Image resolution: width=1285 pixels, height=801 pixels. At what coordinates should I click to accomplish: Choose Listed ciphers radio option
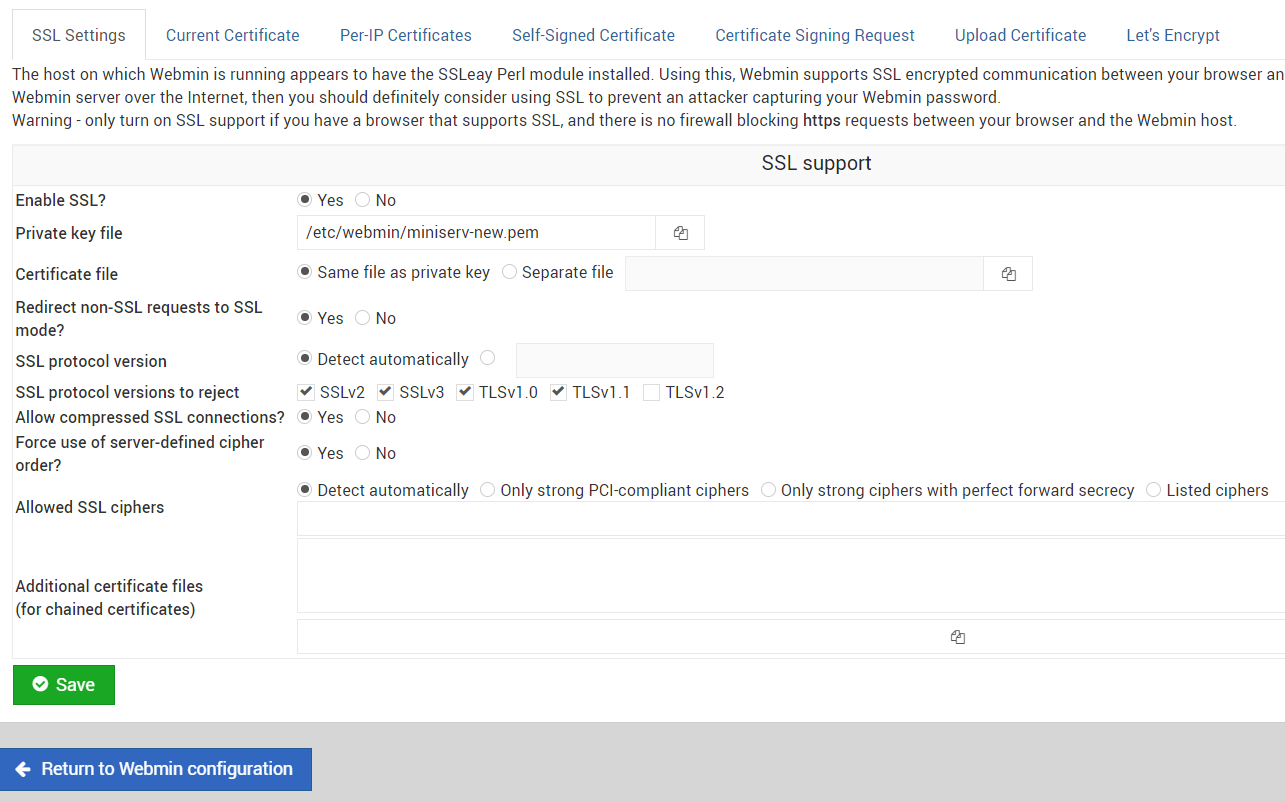[1154, 490]
